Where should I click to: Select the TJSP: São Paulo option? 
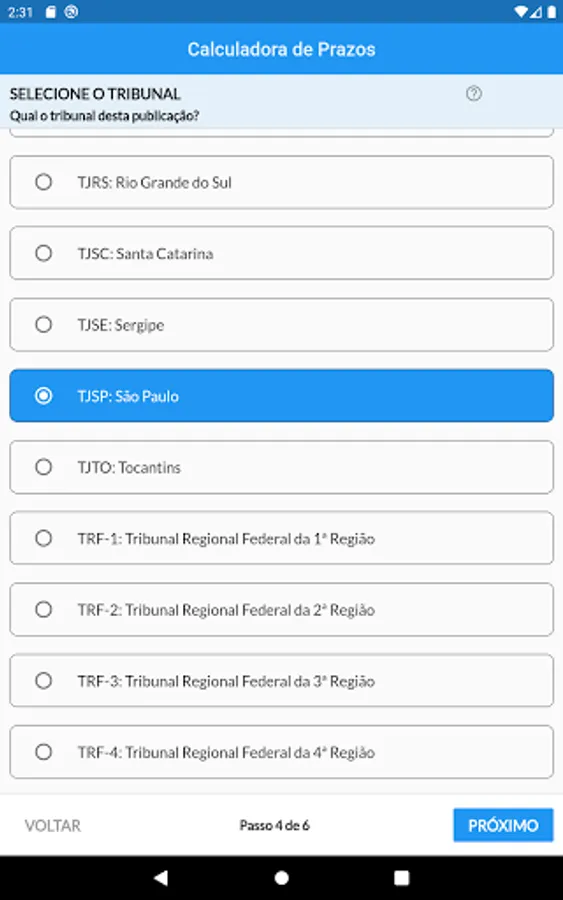pyautogui.click(x=281, y=395)
